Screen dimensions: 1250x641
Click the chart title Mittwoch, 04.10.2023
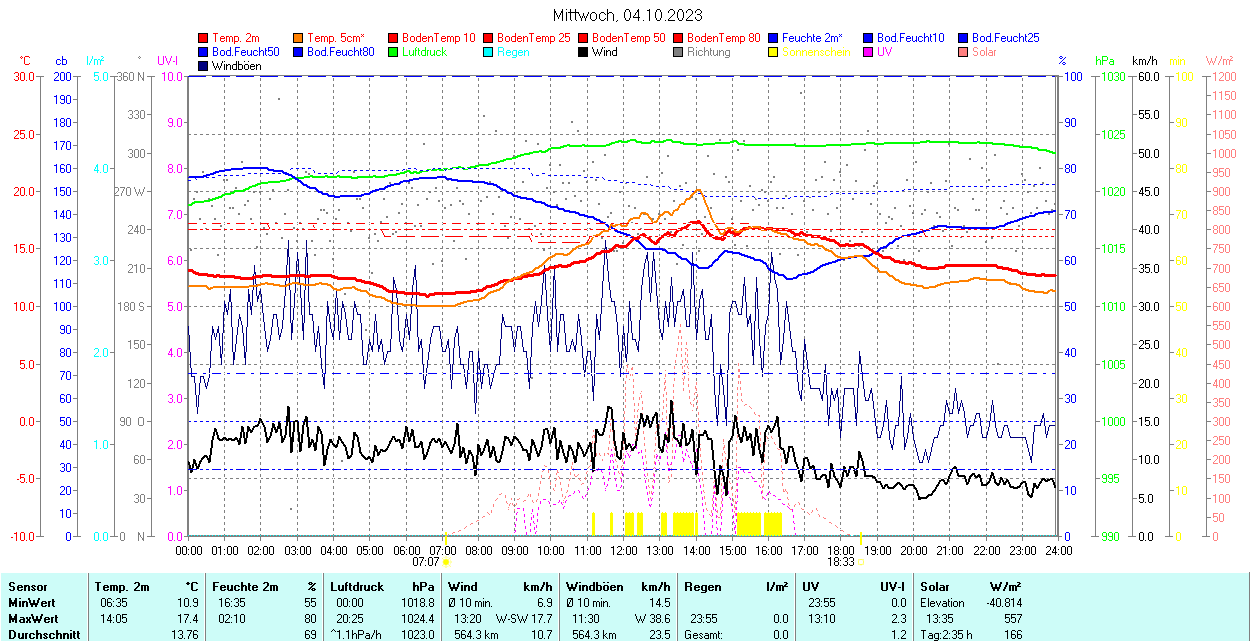coord(627,15)
